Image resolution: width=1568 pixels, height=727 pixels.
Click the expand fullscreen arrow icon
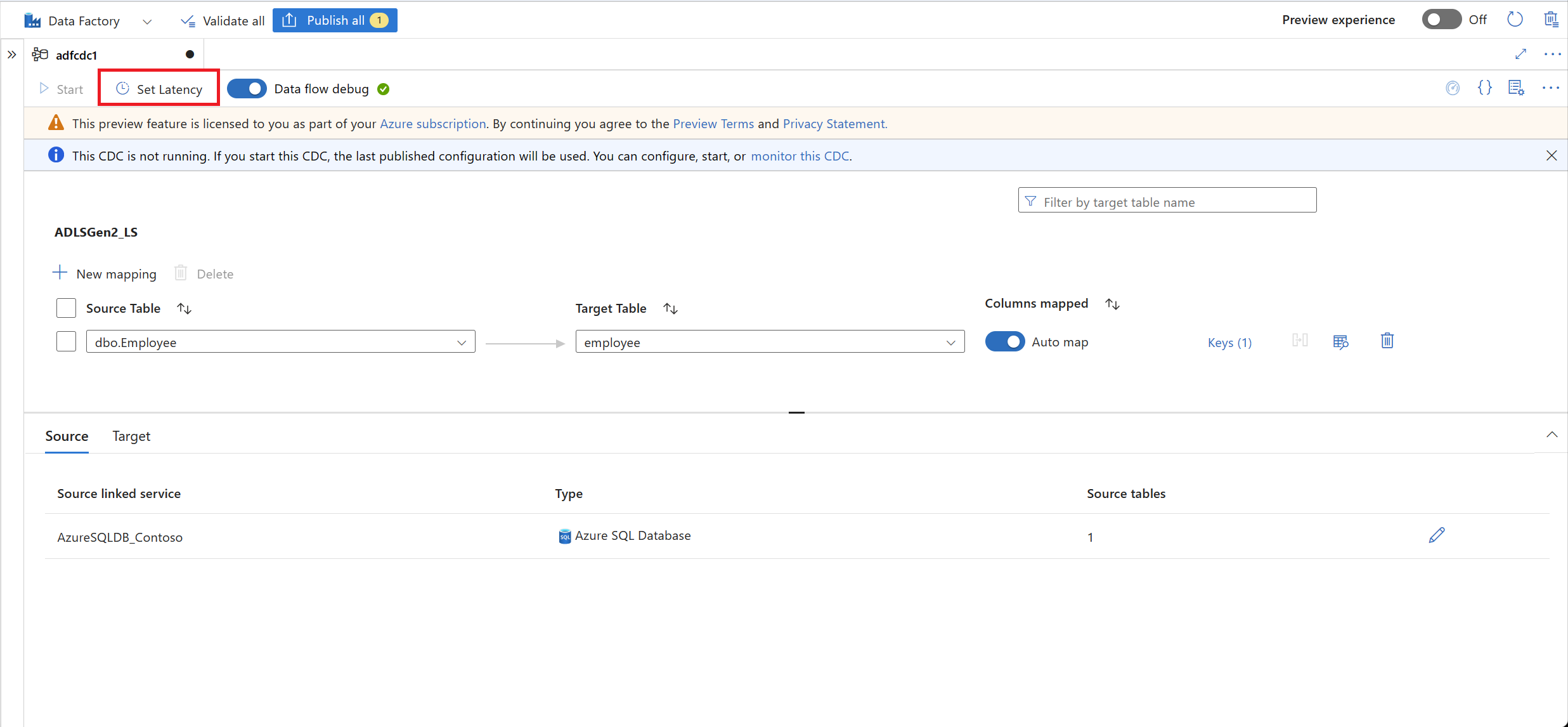[x=1520, y=55]
